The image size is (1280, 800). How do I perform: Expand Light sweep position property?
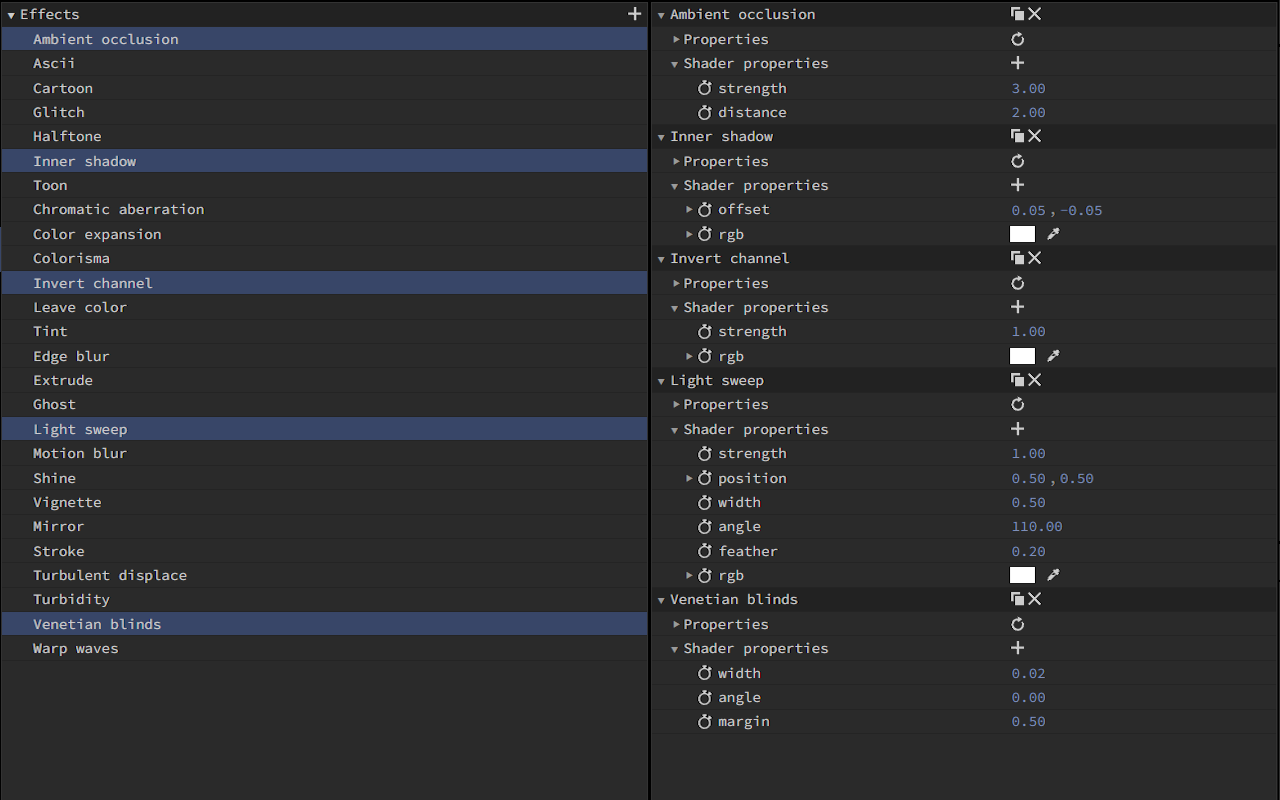690,478
